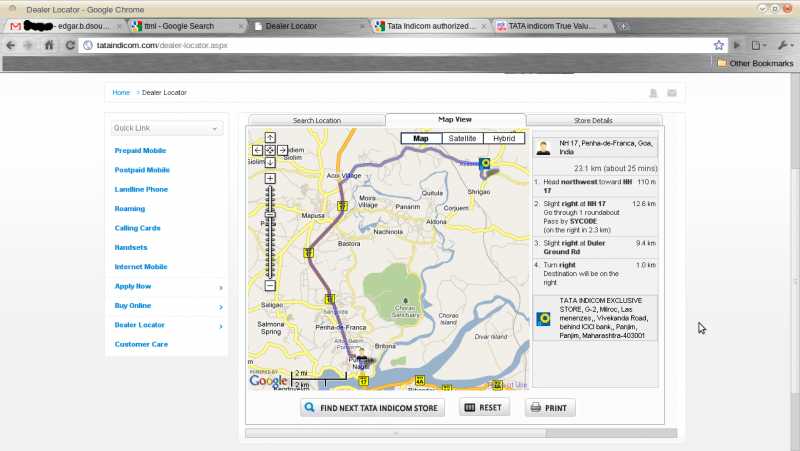Open the Customer Care link

pyautogui.click(x=141, y=344)
